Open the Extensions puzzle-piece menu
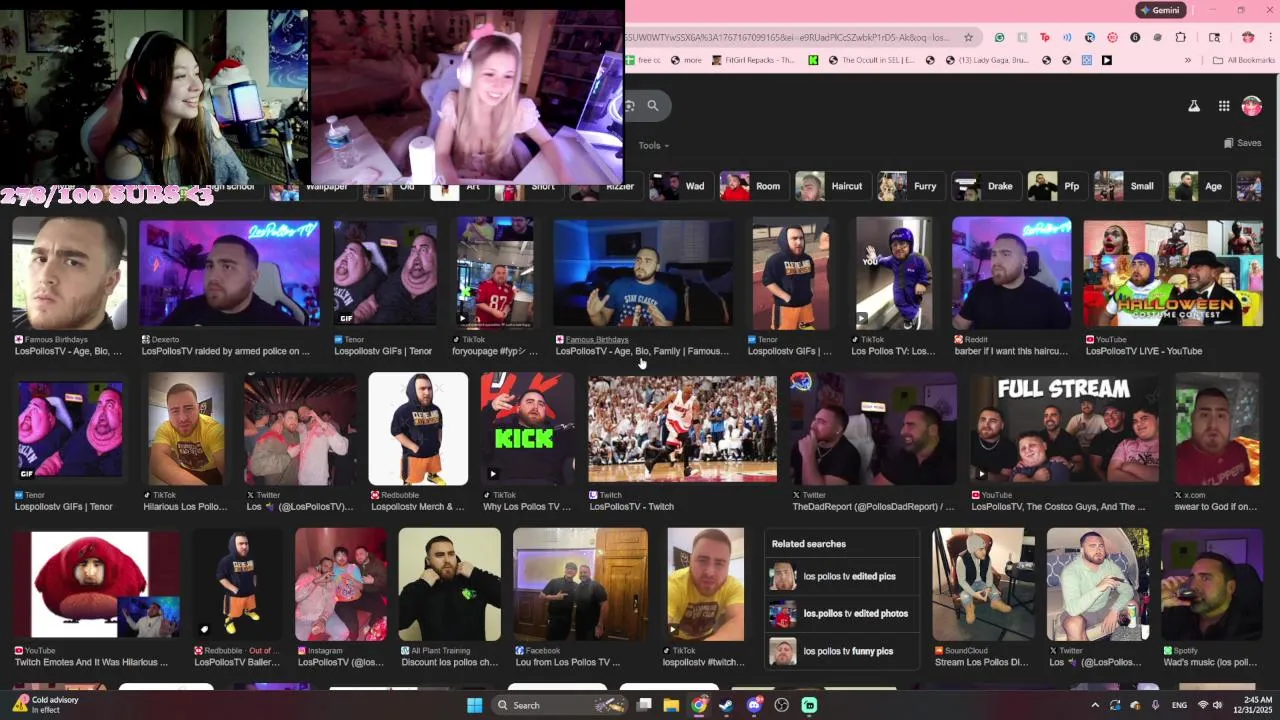The width and height of the screenshot is (1280, 720). 1181,38
